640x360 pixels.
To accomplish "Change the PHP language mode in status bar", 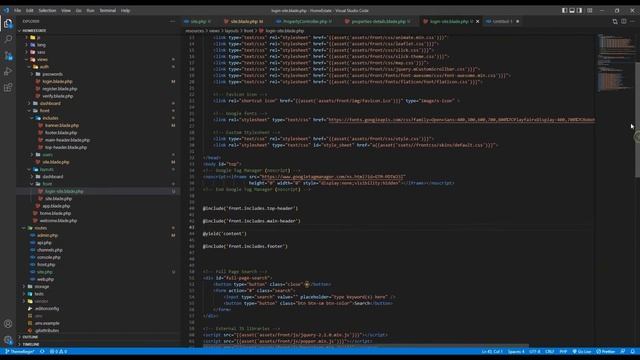I will [x=563, y=351].
